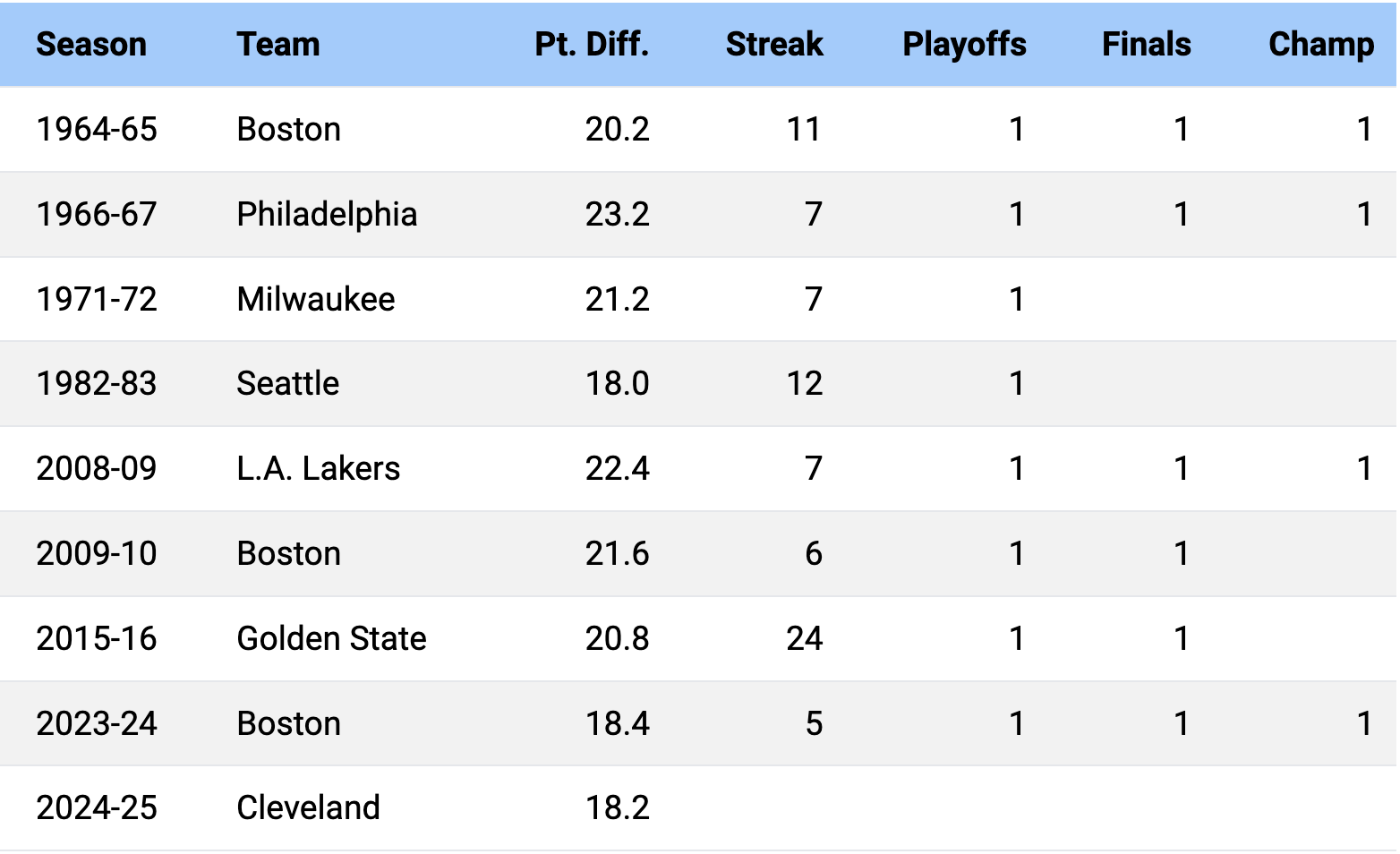The width and height of the screenshot is (1400, 854).
Task: Click the 2009-10 season cell
Action: pos(97,553)
